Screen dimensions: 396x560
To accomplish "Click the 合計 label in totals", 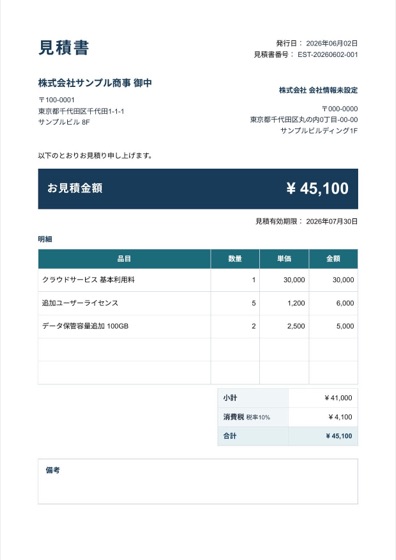I will click(230, 436).
